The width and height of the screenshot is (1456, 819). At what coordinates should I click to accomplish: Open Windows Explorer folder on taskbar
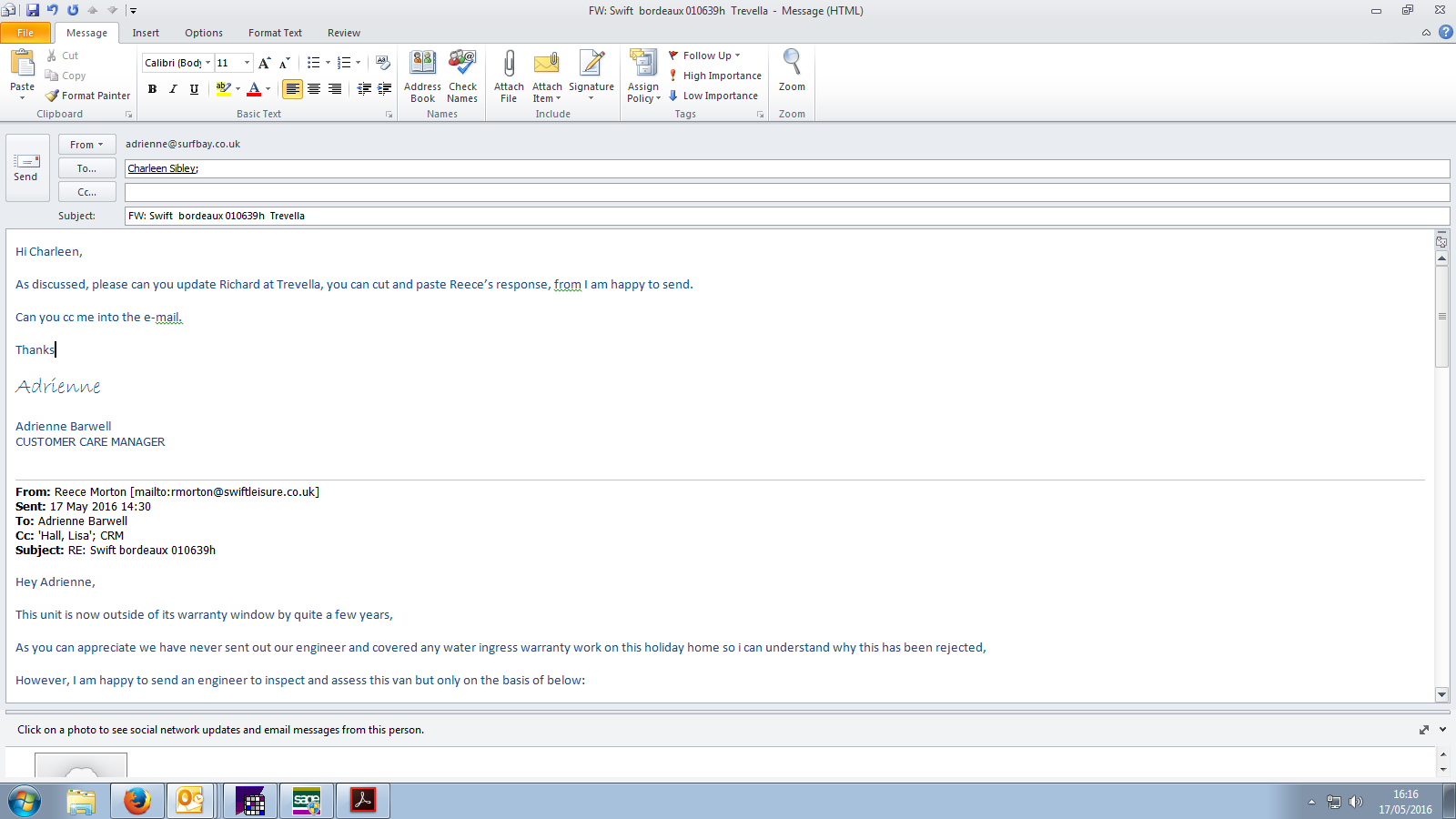tap(81, 801)
